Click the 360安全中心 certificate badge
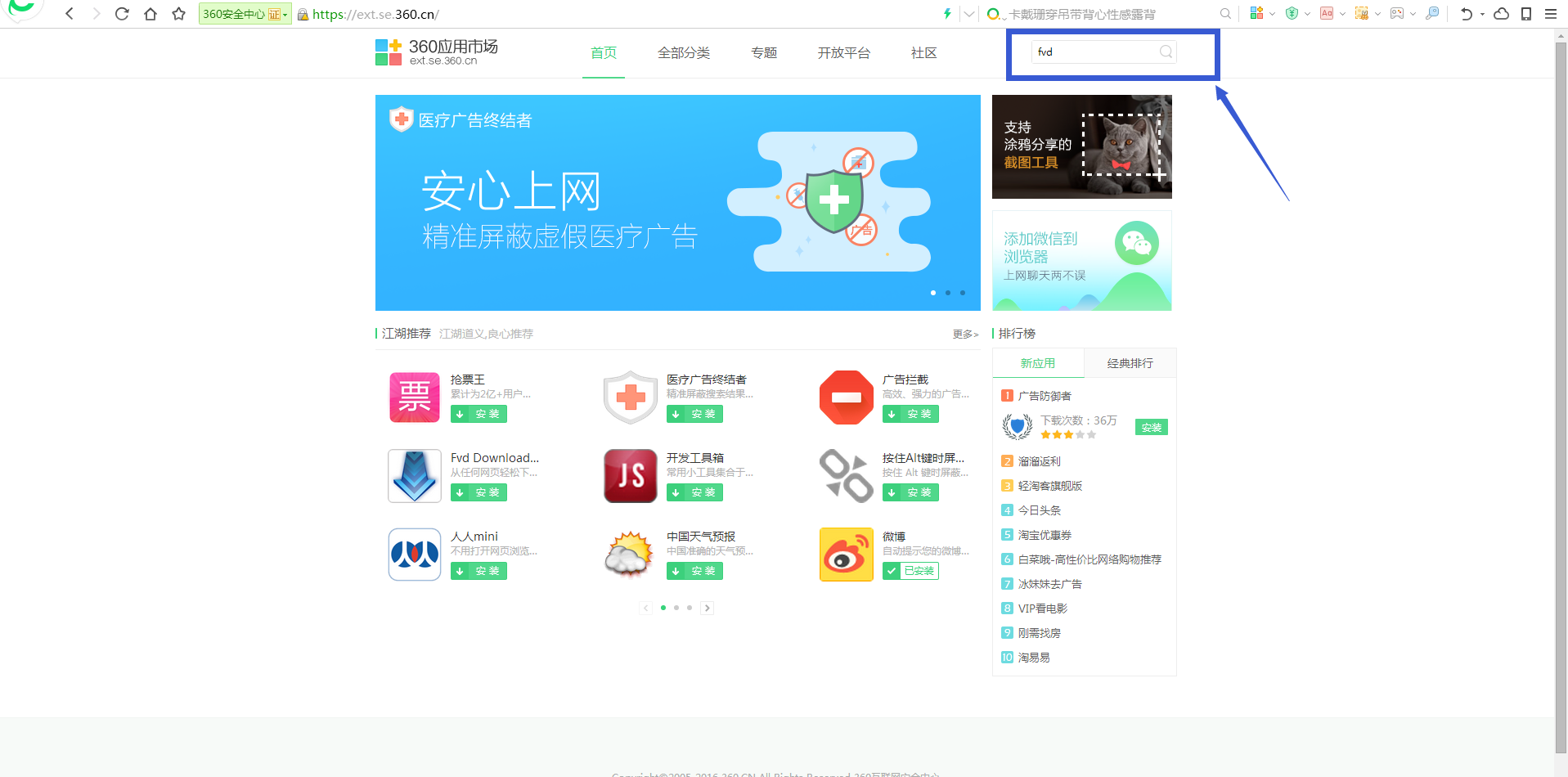The width and height of the screenshot is (1568, 777). tap(245, 14)
